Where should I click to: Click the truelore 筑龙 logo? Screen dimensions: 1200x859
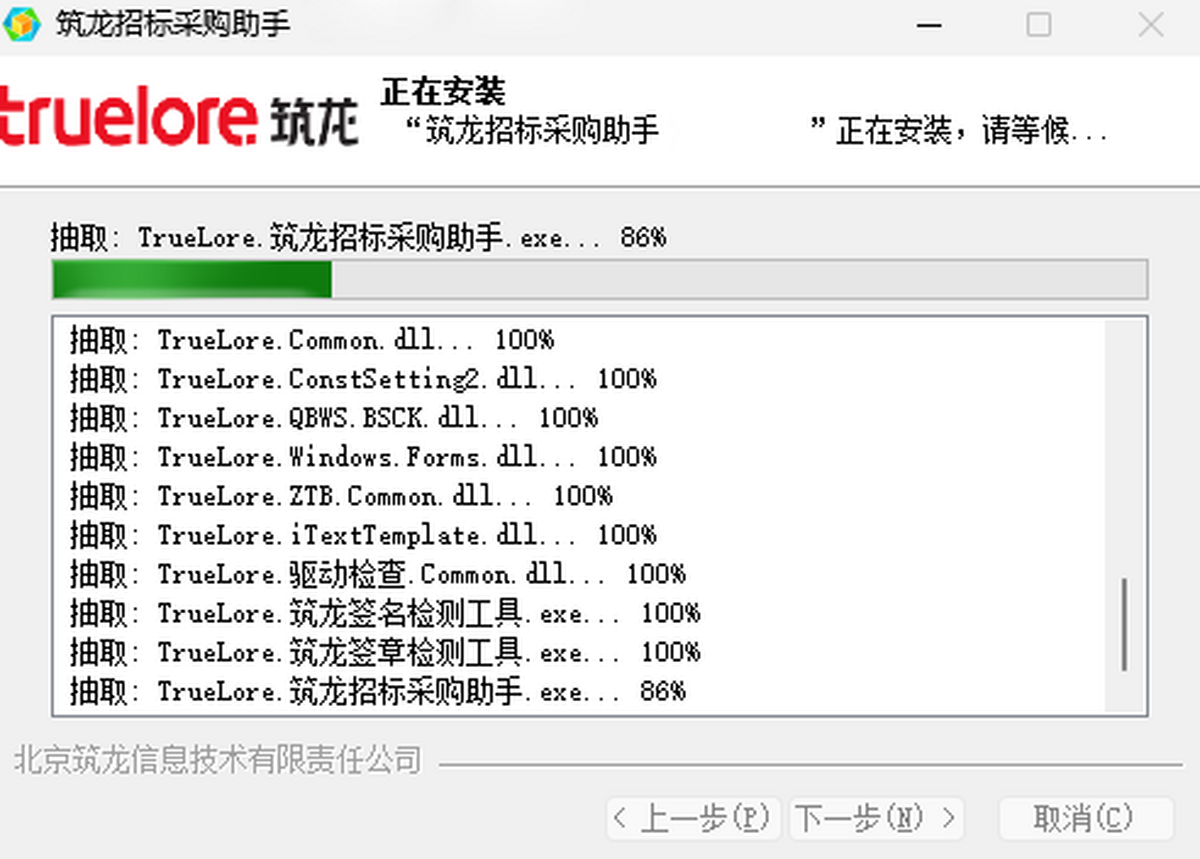179,118
